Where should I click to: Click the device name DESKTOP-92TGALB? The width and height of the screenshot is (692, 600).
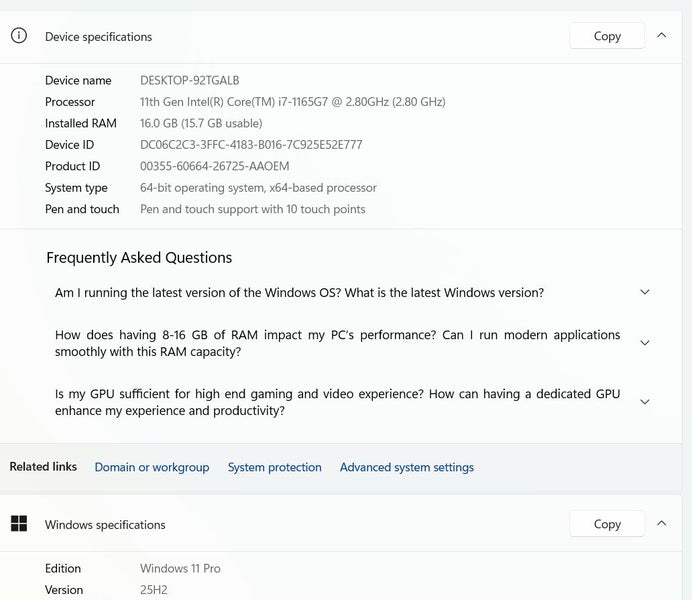[x=190, y=80]
